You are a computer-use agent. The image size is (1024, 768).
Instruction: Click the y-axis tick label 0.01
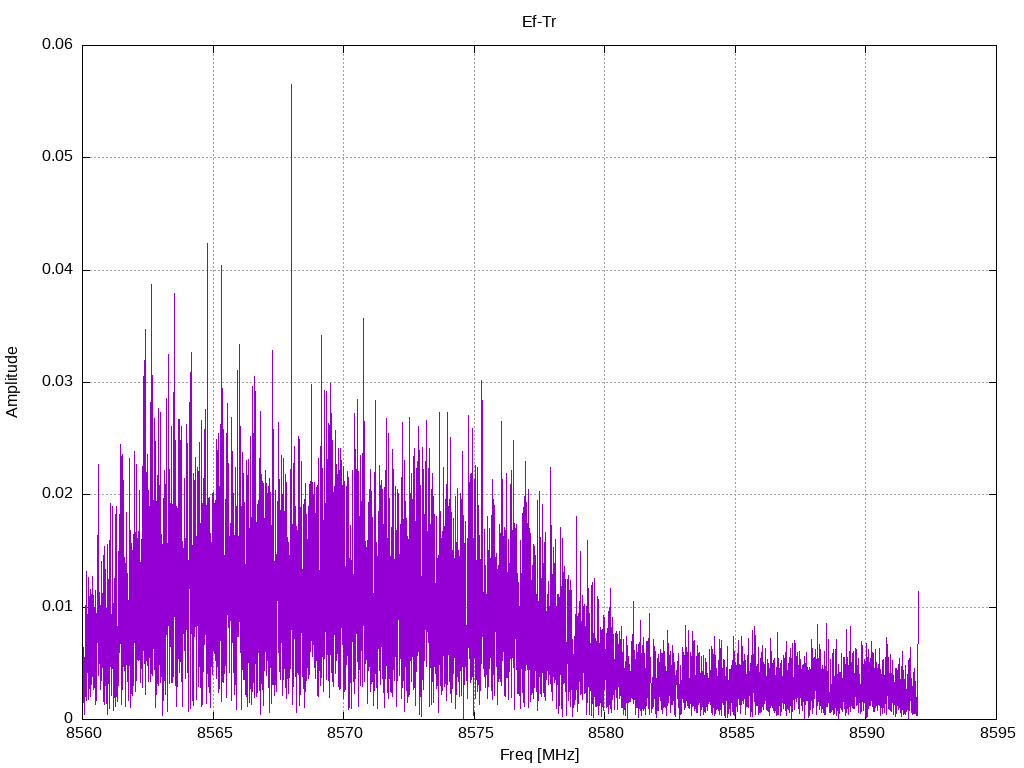click(x=57, y=606)
